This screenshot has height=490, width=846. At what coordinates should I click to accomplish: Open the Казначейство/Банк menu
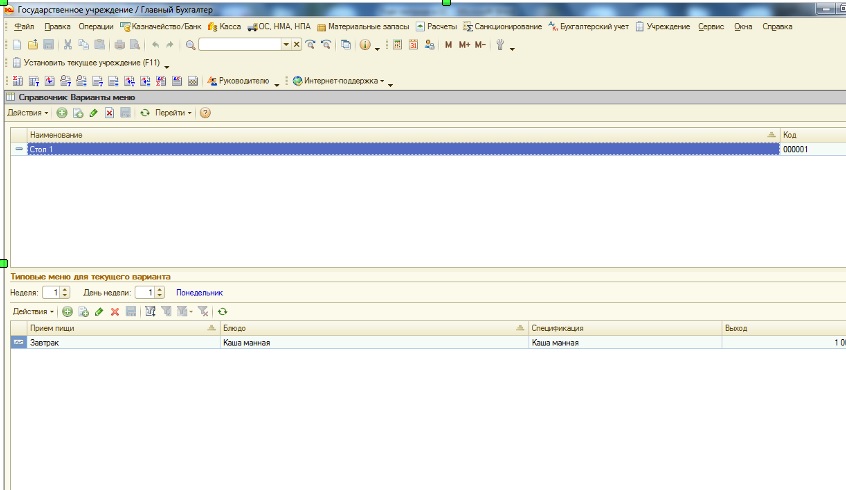point(159,26)
